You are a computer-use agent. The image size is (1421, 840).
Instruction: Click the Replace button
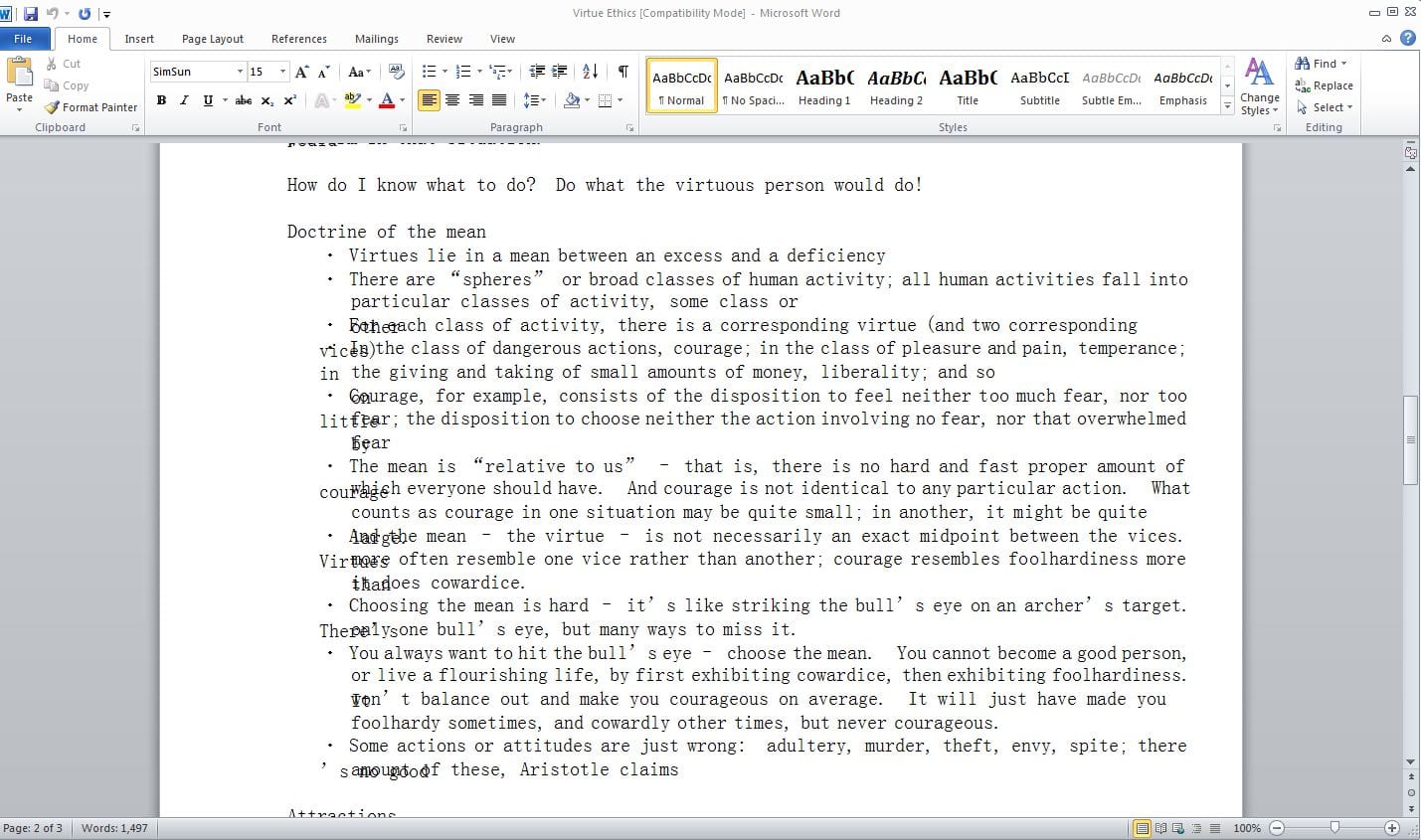(1325, 85)
